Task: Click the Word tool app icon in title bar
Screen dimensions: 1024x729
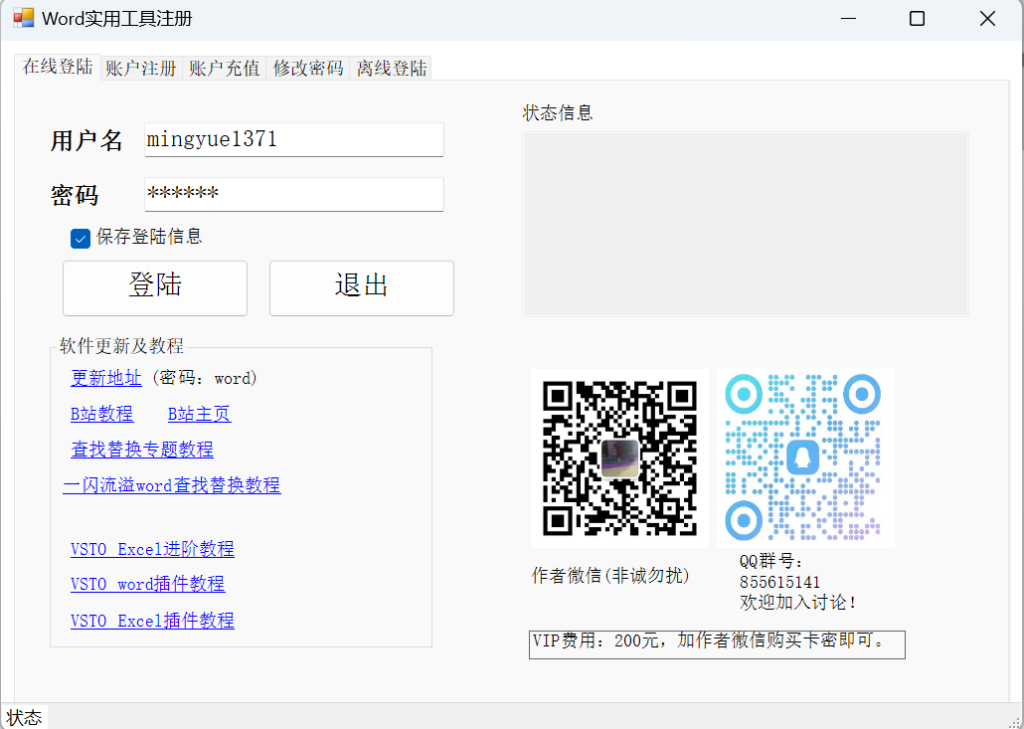Action: (24, 18)
